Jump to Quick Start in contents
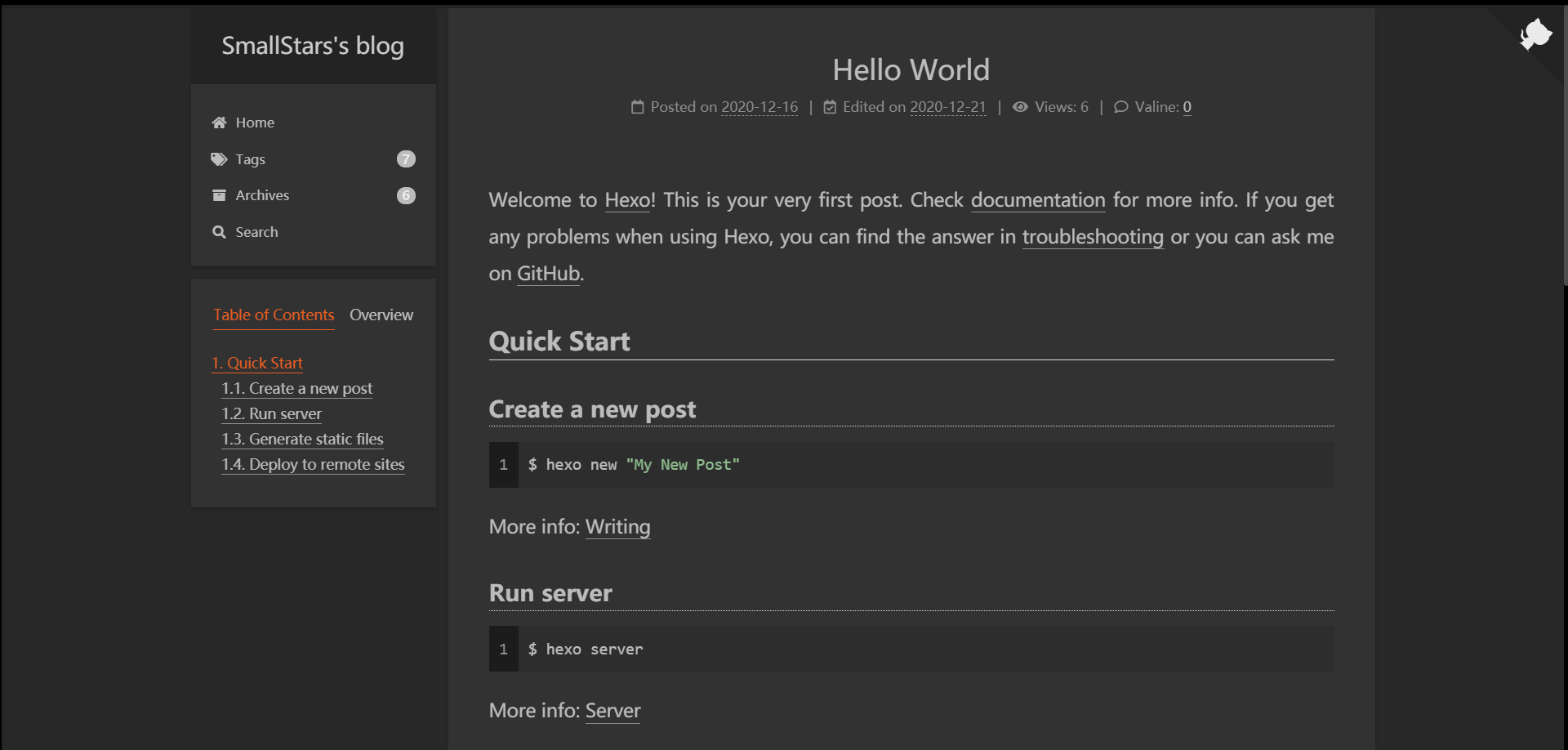This screenshot has height=750, width=1568. [257, 363]
